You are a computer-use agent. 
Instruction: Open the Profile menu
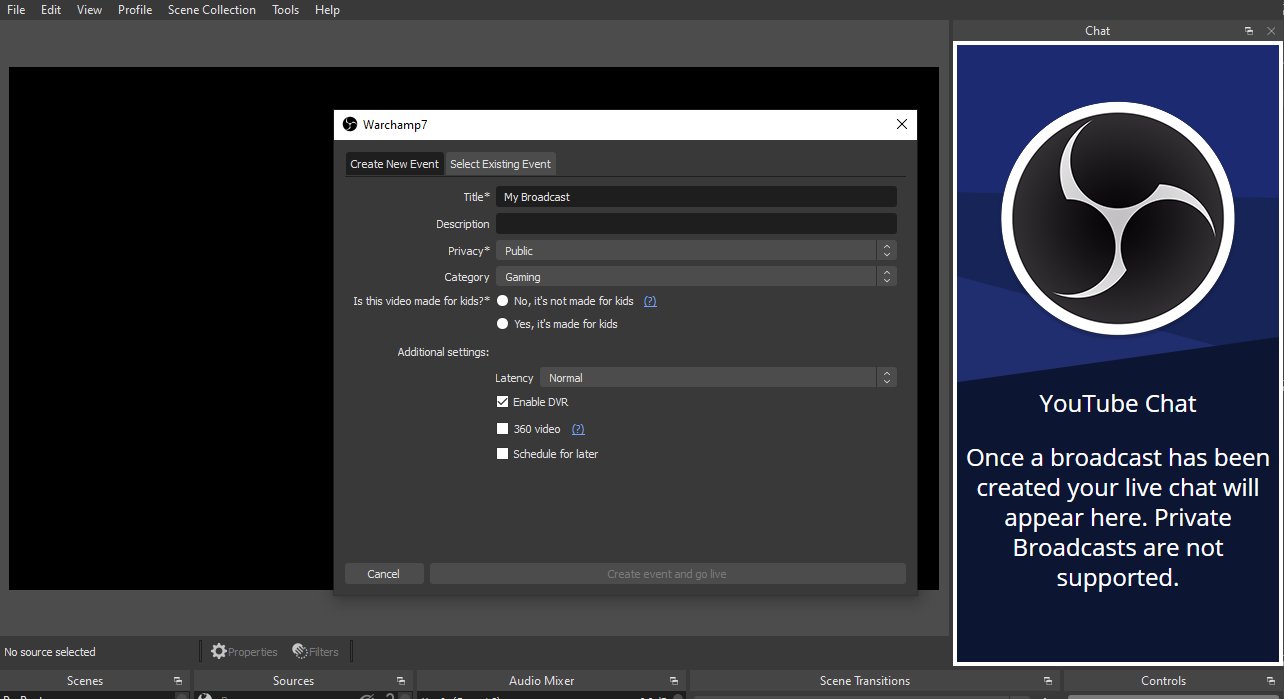(x=135, y=10)
